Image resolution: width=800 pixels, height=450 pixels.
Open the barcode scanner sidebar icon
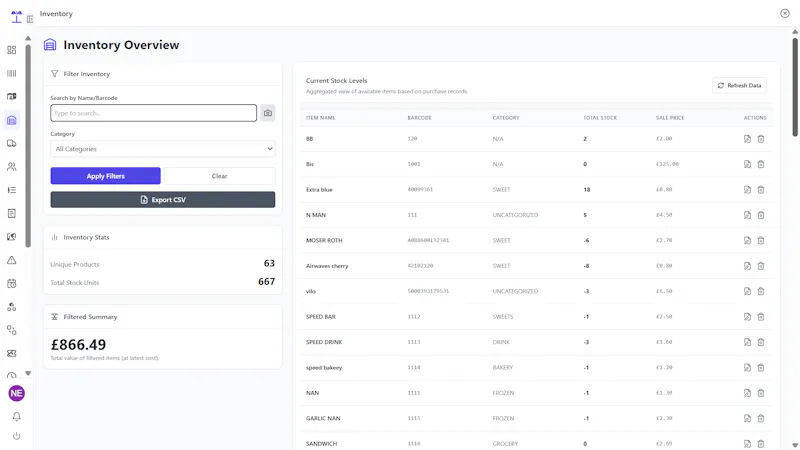12,73
